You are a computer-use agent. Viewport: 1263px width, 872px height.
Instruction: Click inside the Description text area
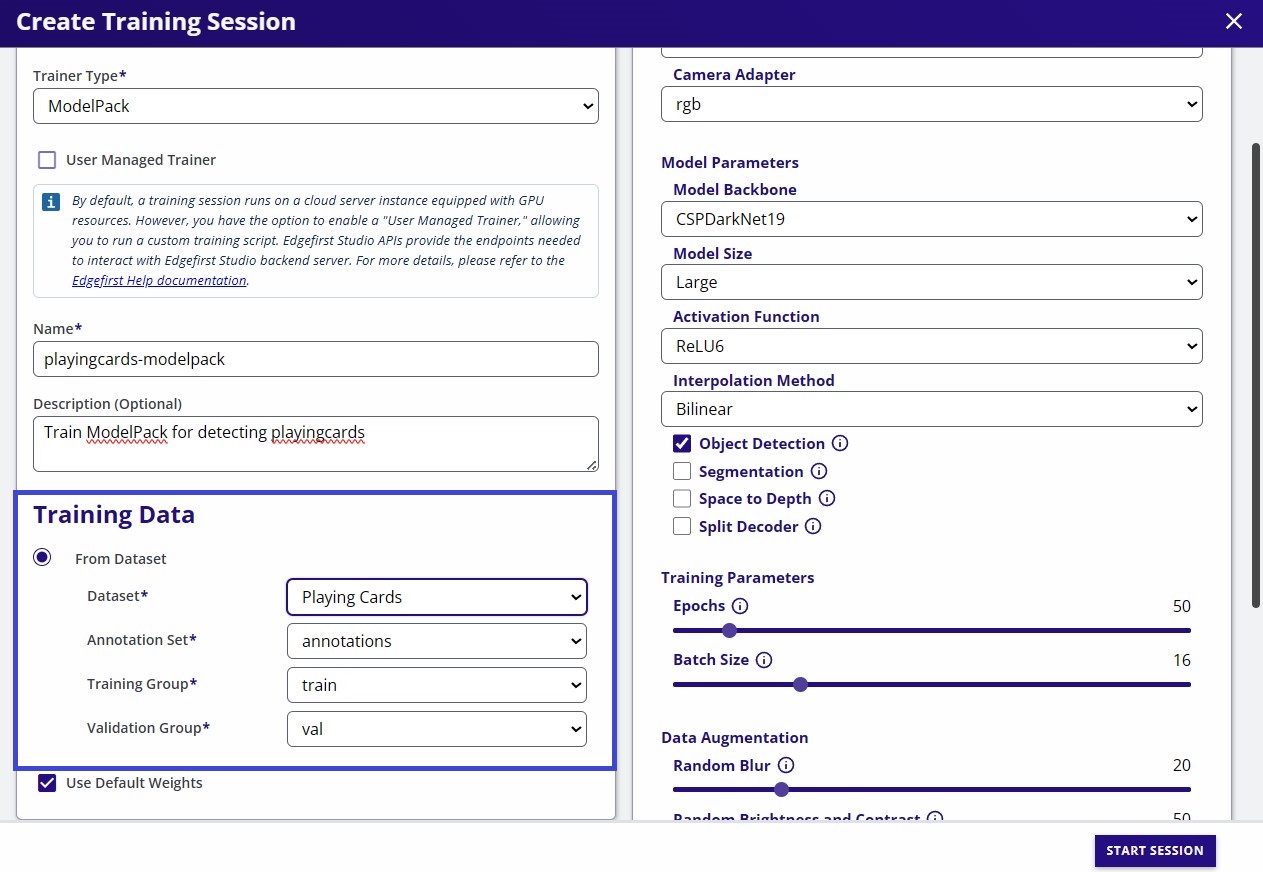coord(316,441)
